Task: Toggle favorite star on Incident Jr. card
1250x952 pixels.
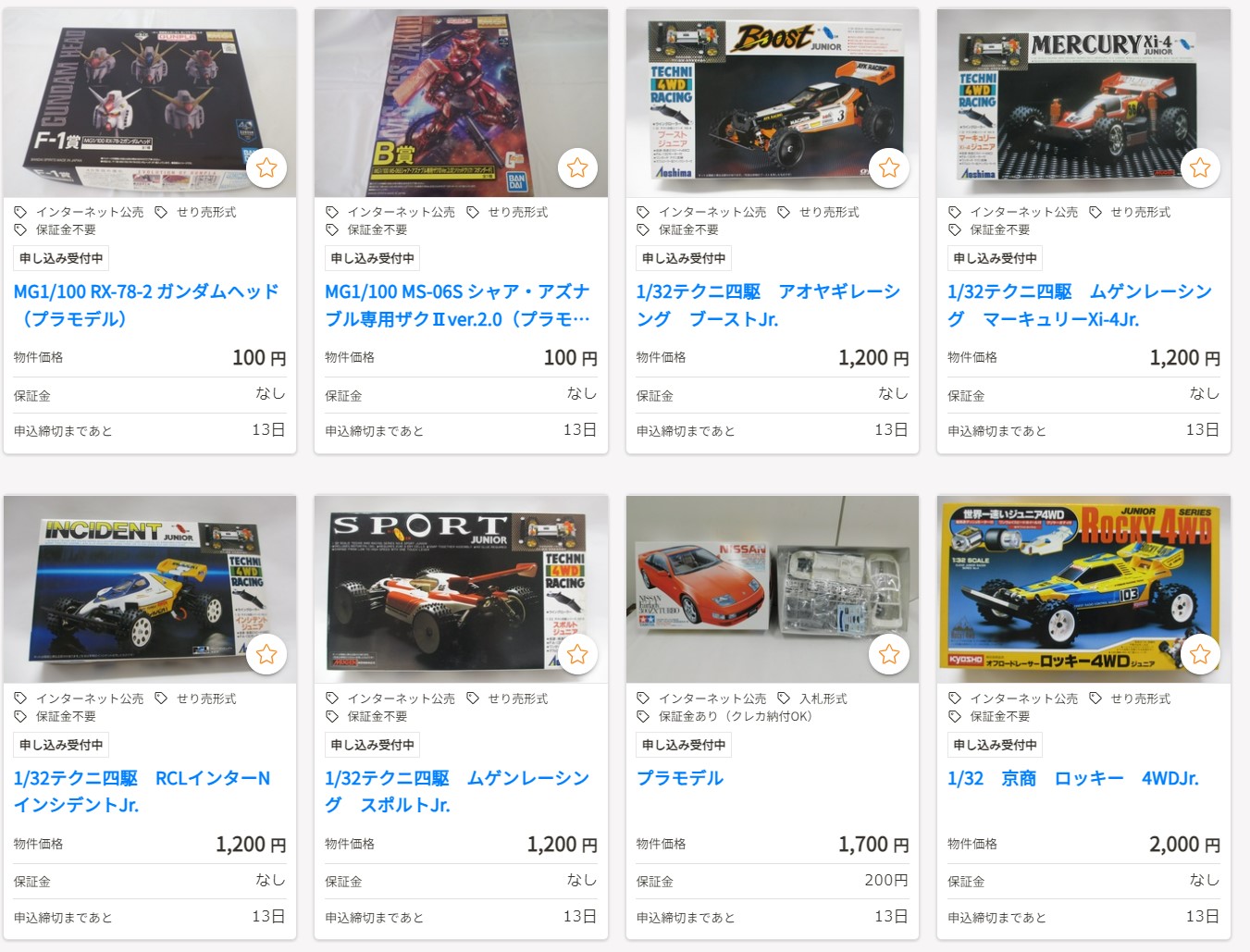Action: coord(266,654)
